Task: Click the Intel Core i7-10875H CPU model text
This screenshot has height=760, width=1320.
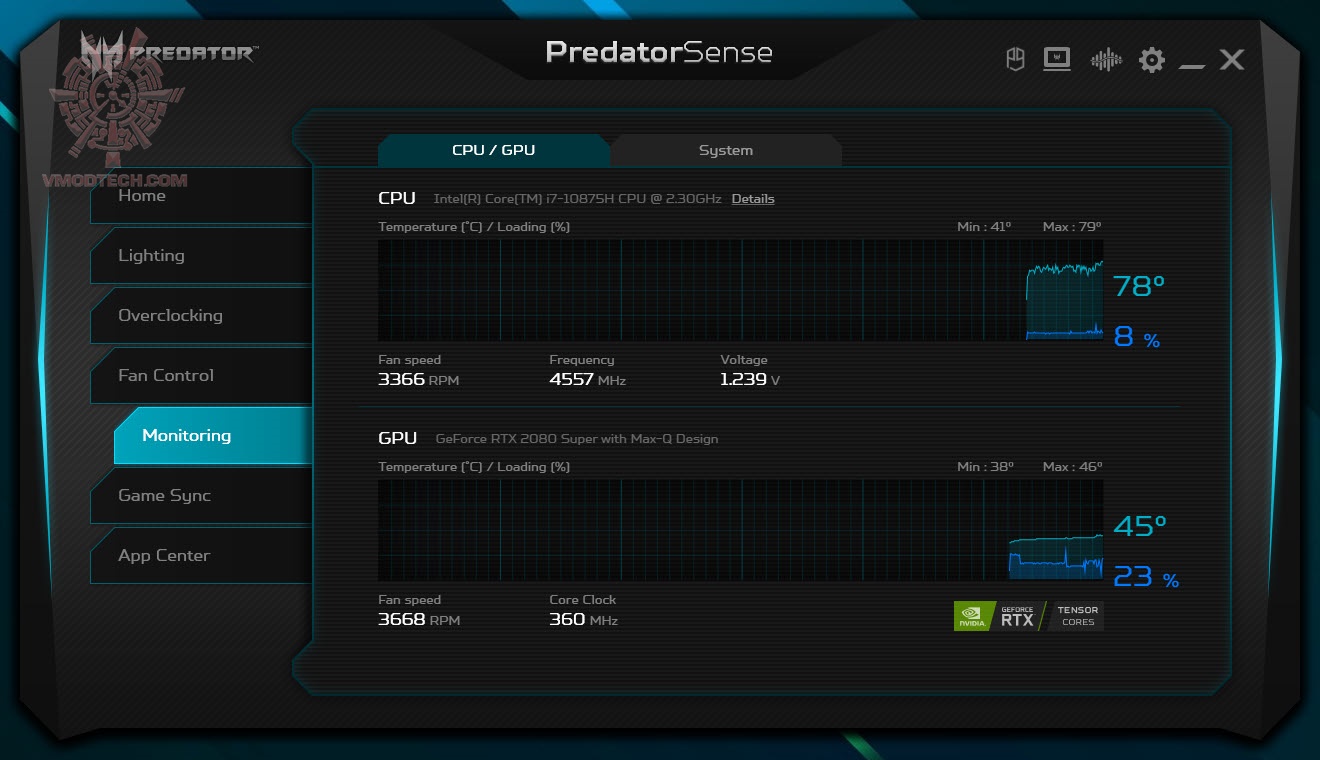Action: click(x=577, y=199)
